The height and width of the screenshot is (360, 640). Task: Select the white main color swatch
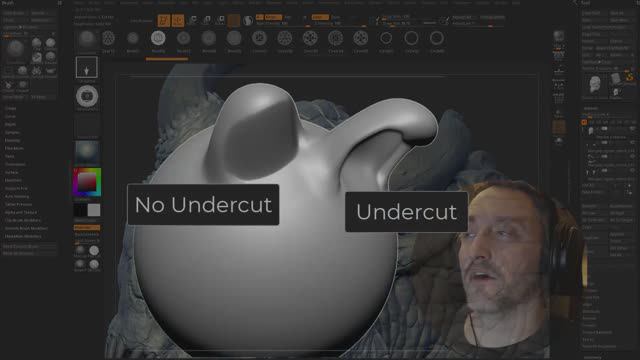pos(94,210)
